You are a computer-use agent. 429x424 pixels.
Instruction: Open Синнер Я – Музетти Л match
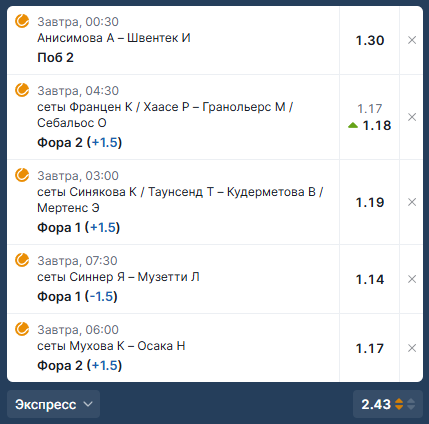[x=118, y=277]
